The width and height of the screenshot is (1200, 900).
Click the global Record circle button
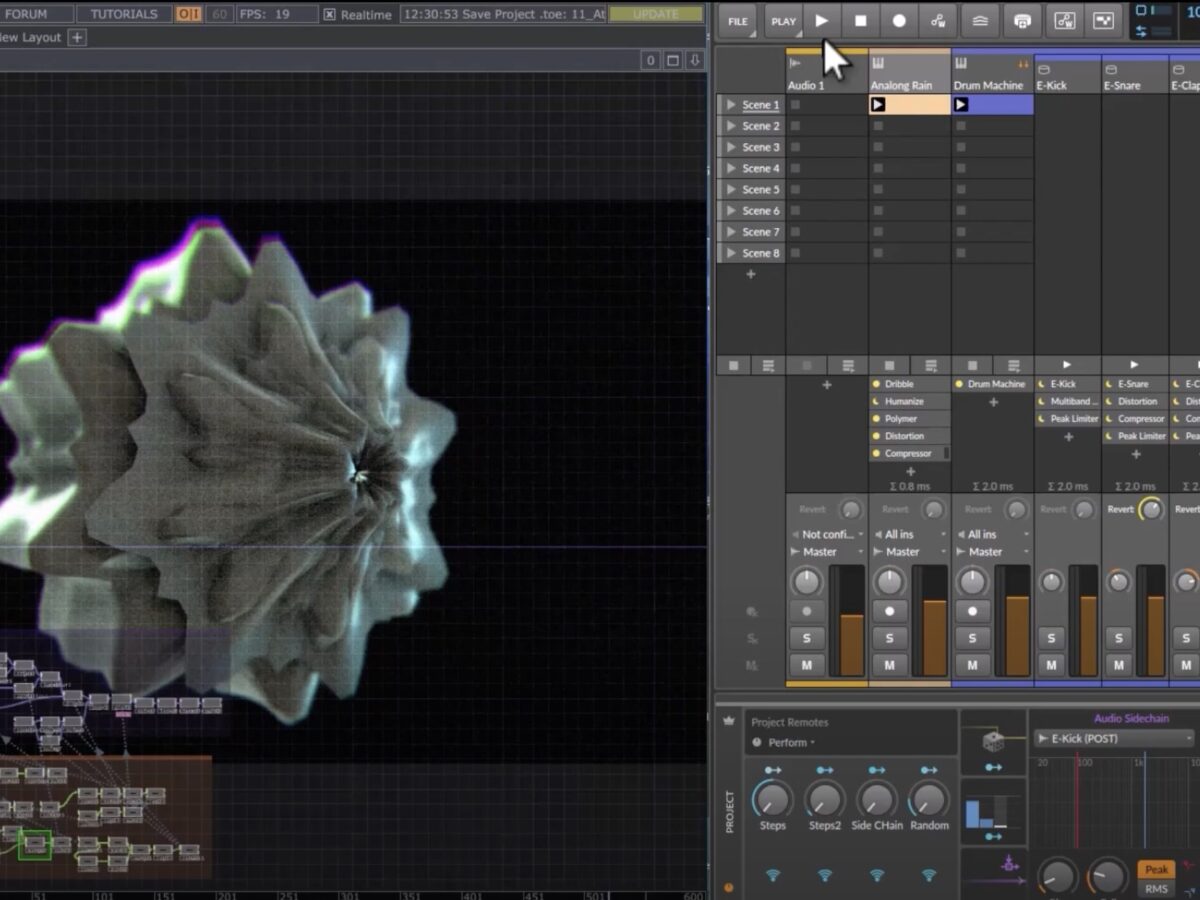point(899,21)
